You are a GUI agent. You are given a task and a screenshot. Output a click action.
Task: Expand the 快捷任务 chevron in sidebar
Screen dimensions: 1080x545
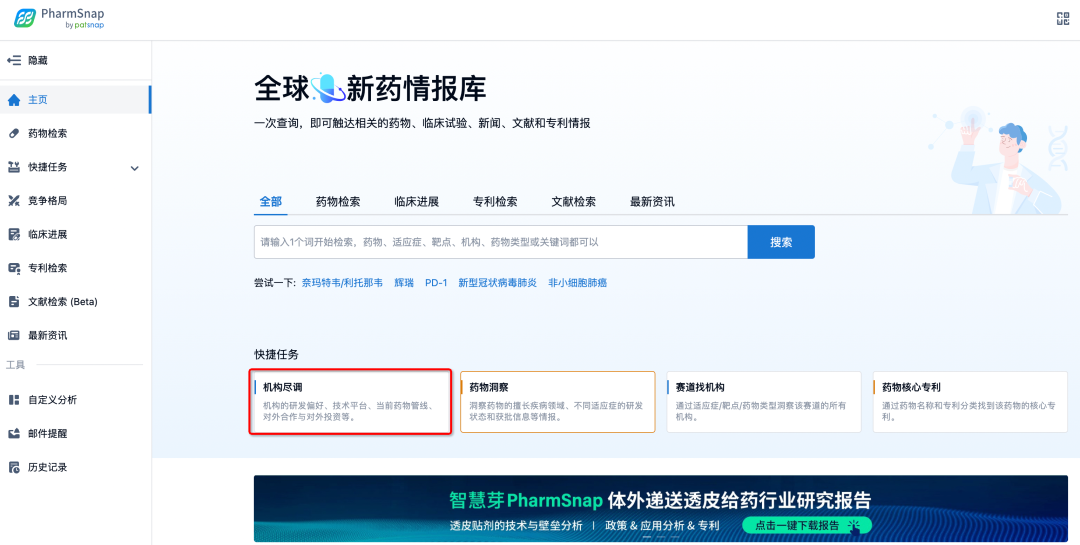tap(134, 168)
